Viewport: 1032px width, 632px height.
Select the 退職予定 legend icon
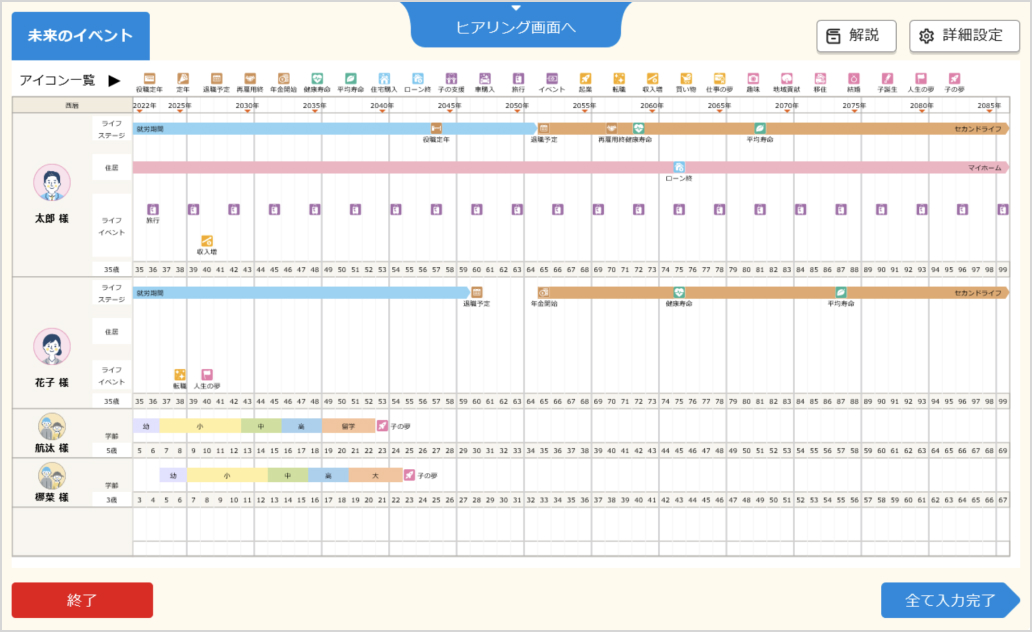point(217,78)
